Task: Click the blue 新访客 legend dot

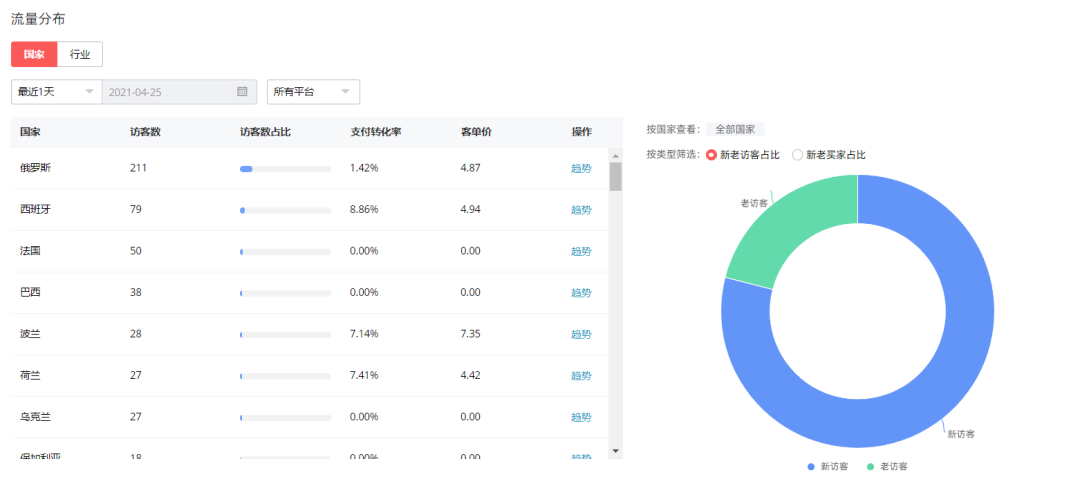Action: click(x=811, y=467)
